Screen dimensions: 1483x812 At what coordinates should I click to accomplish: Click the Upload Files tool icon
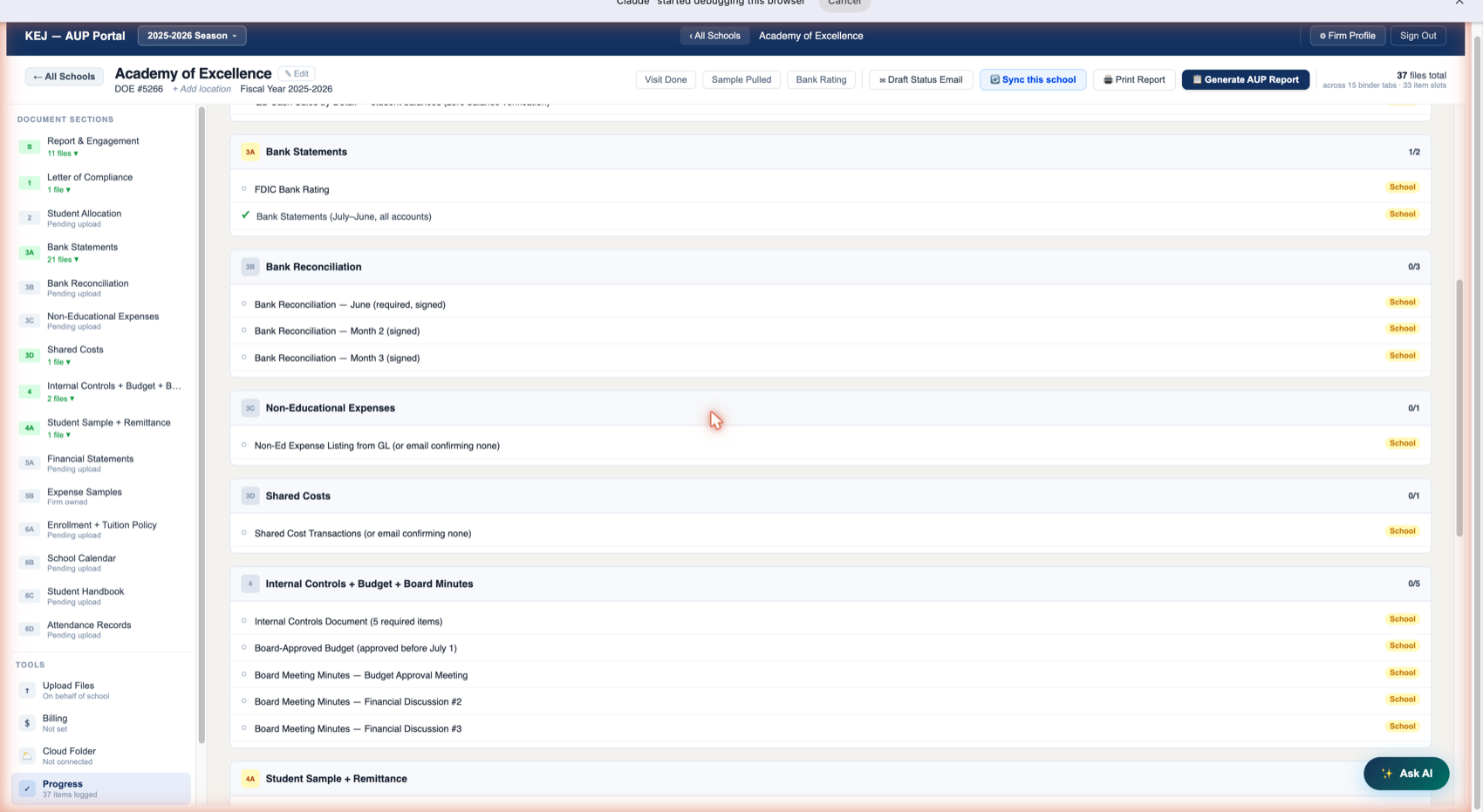(x=27, y=691)
